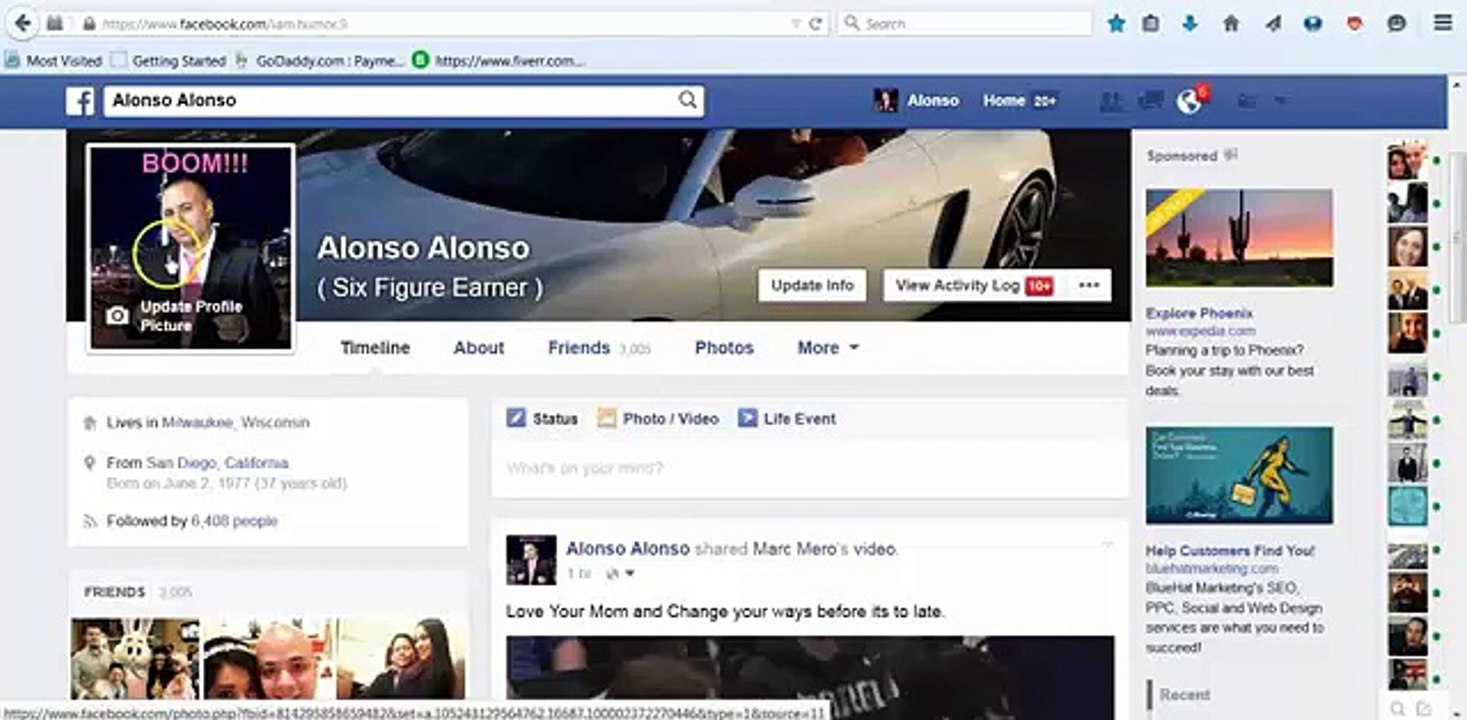1467x720 pixels.
Task: Show address bar history dropdown arrow
Action: (x=796, y=23)
